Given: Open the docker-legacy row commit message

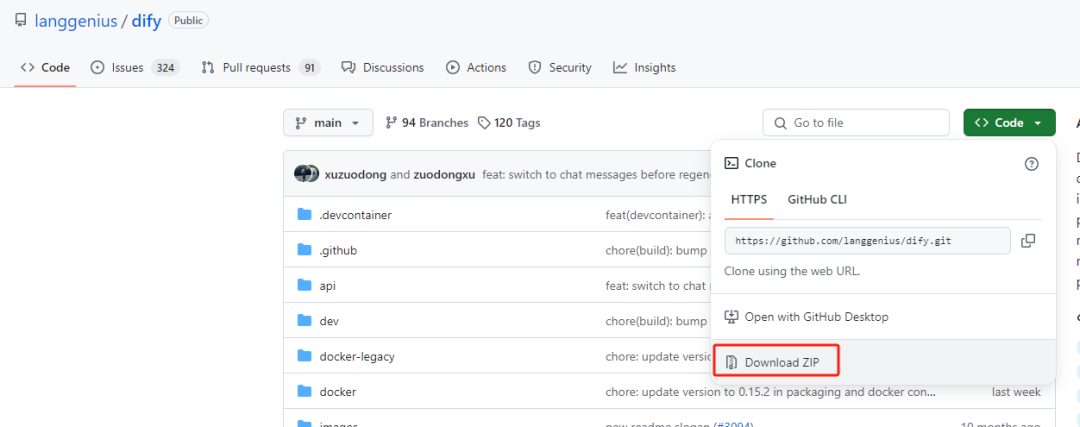Looking at the screenshot, I should tap(658, 357).
